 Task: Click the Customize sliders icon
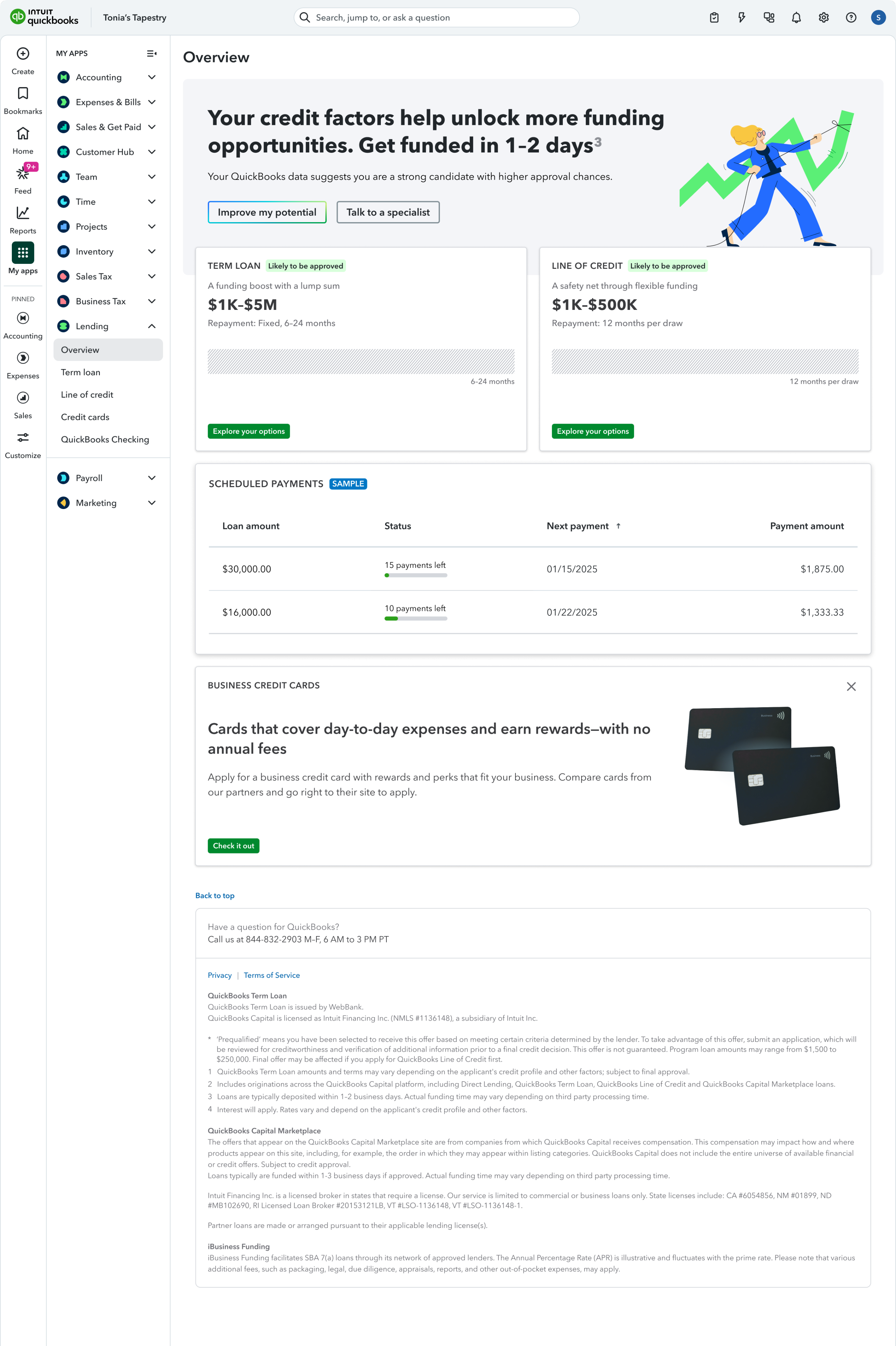coord(23,438)
